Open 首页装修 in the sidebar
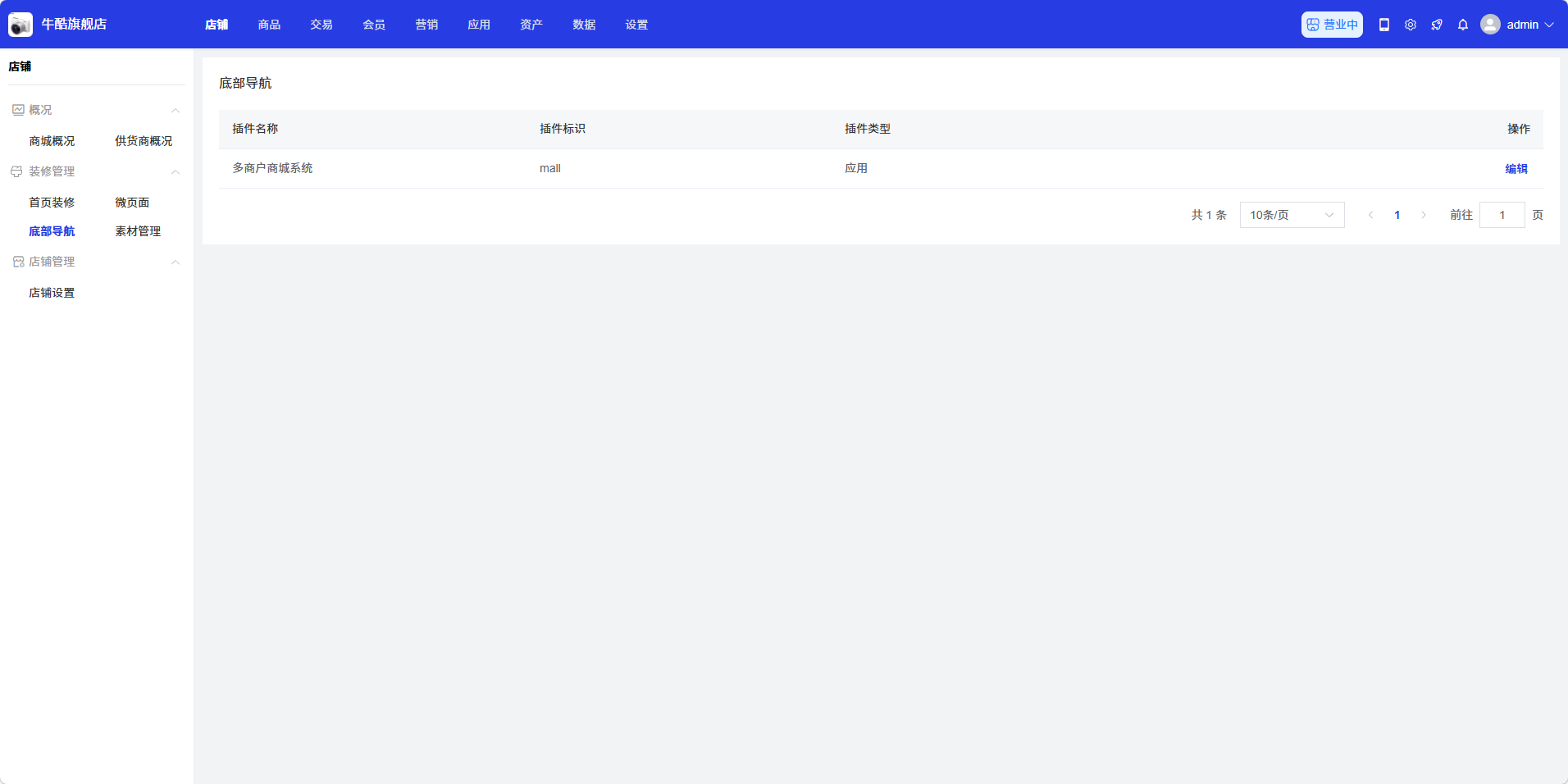 point(52,203)
